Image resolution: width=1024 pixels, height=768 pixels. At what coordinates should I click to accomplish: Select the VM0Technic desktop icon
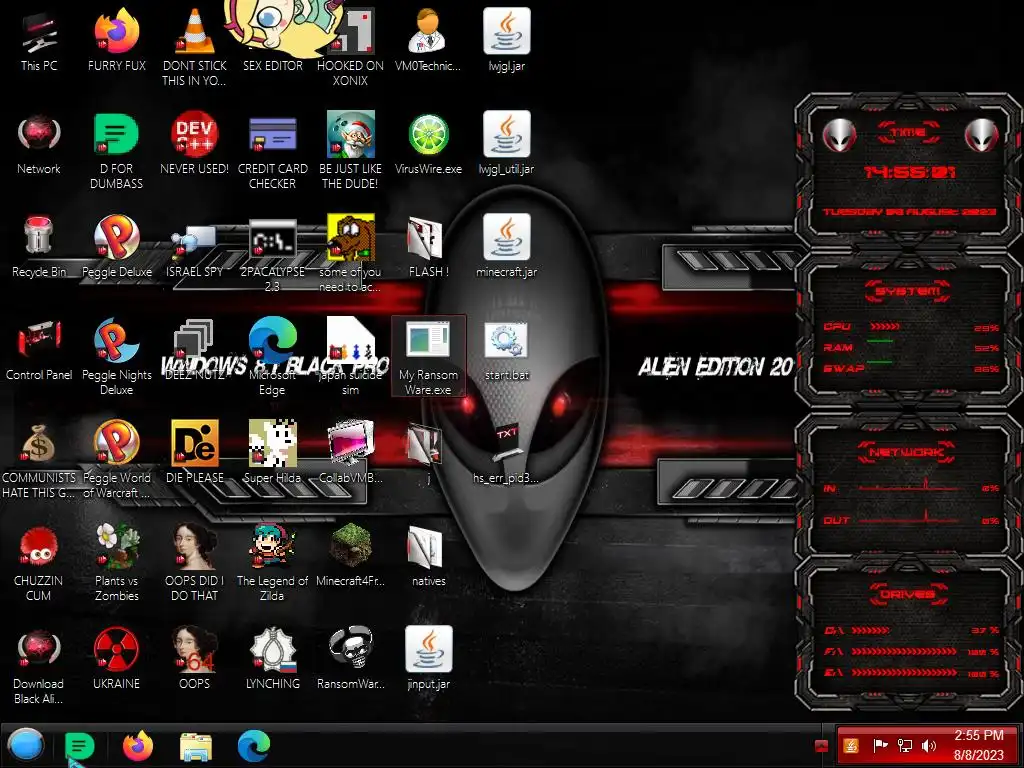[x=428, y=41]
